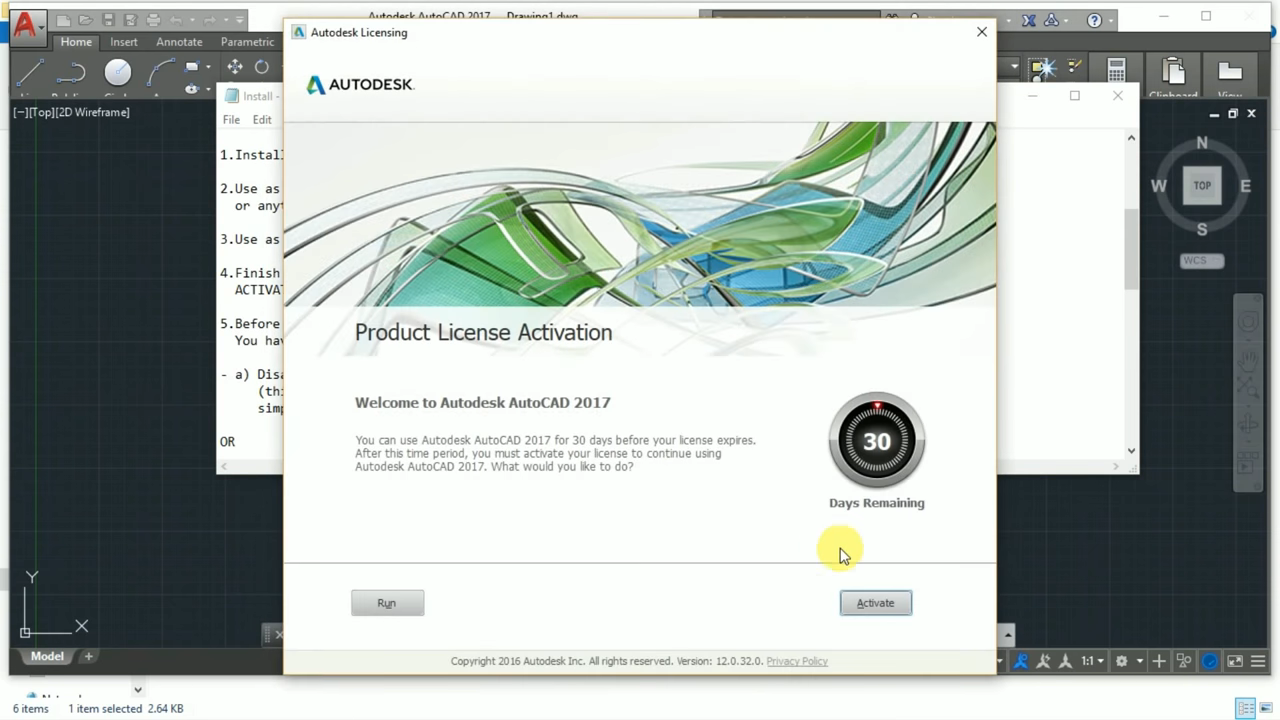
Task: Open the Edit menu in Notepad window
Action: point(262,120)
